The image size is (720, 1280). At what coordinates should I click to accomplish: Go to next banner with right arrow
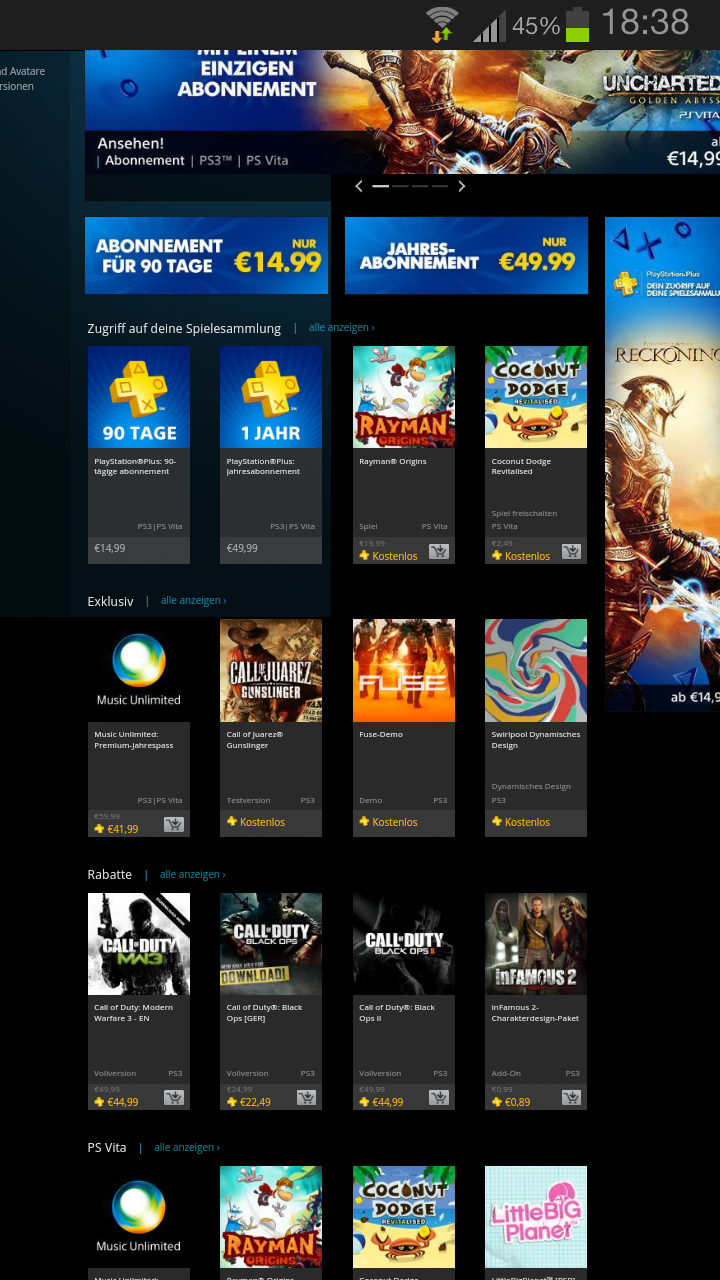[x=461, y=186]
